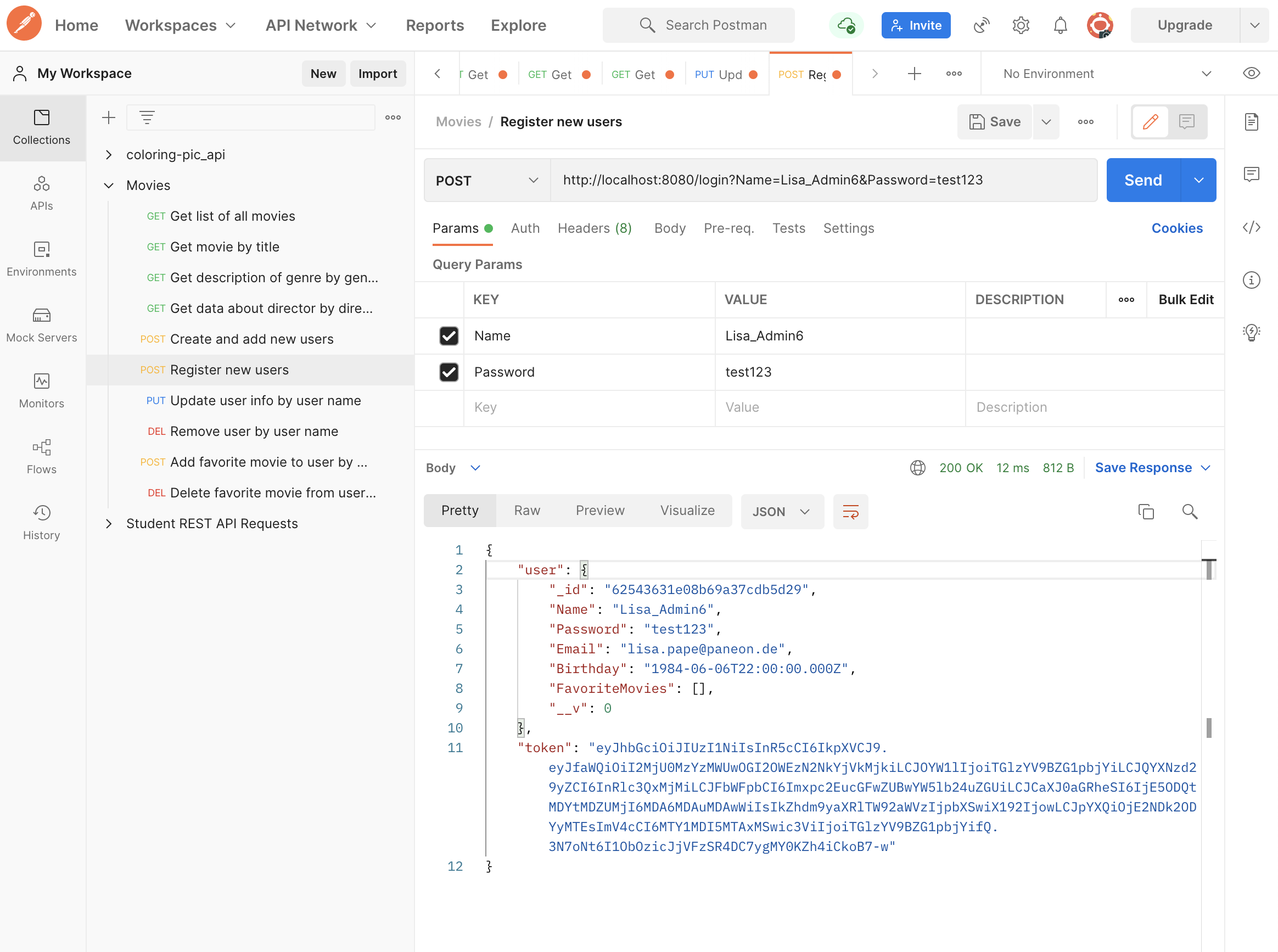Switch to comment mode icon
This screenshot has width=1278, height=952.
point(1186,121)
